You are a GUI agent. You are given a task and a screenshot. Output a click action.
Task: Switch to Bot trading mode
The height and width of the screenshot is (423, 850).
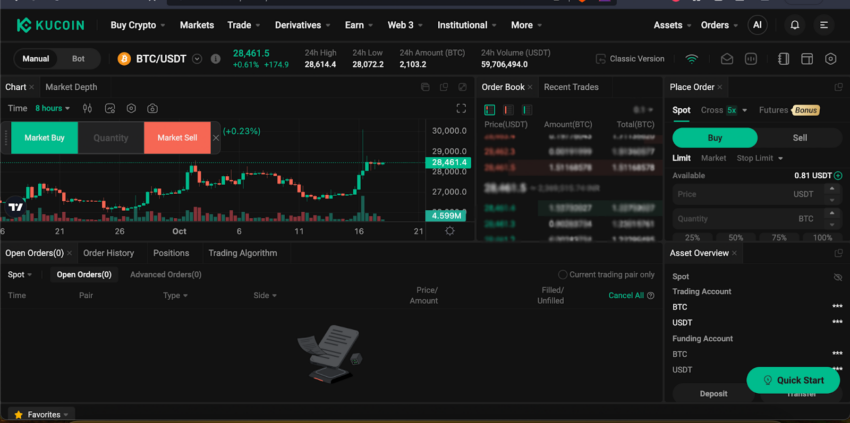[x=79, y=59]
